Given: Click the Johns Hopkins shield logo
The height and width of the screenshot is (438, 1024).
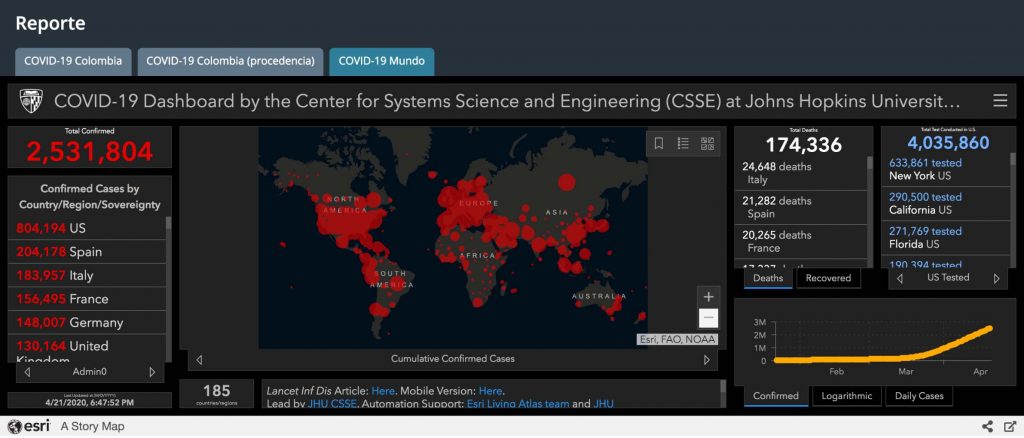Looking at the screenshot, I should tap(31, 101).
